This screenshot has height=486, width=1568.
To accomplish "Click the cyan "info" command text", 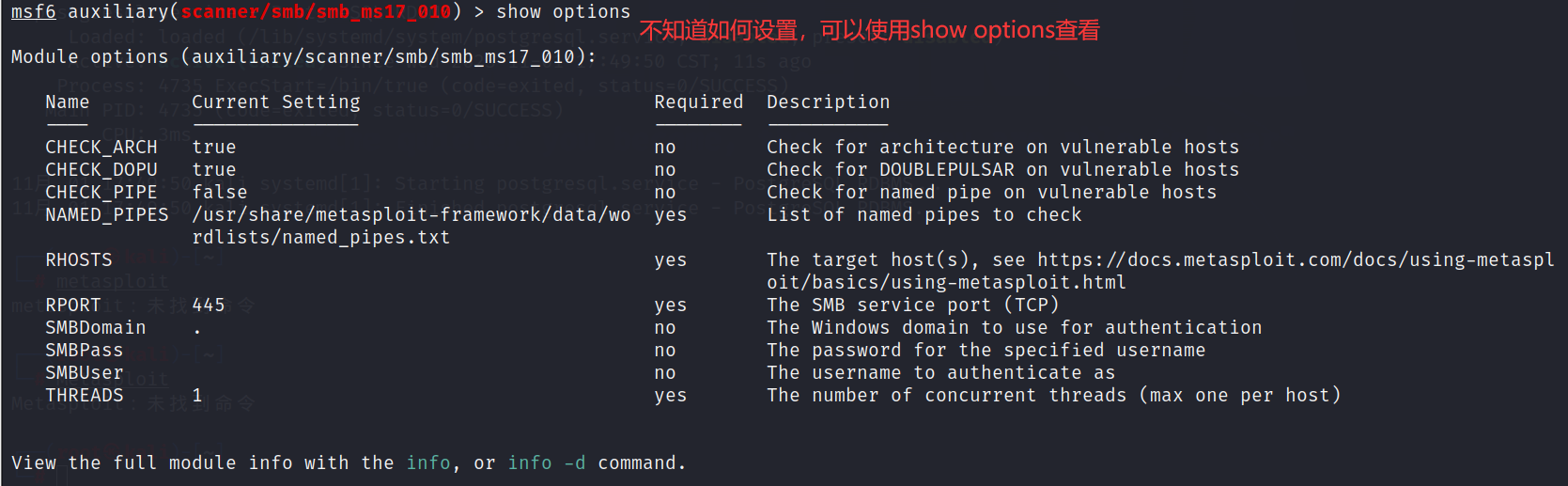I will (x=428, y=463).
